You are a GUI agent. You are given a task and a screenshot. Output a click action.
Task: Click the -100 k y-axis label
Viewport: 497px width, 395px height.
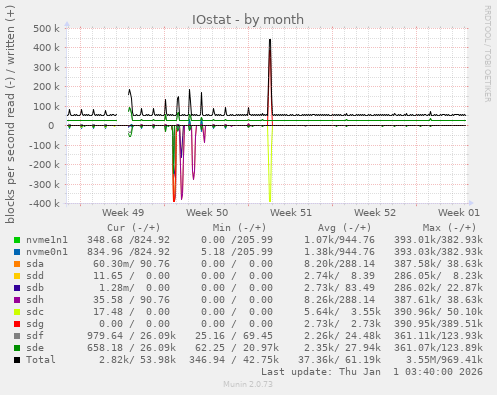pyautogui.click(x=44, y=145)
